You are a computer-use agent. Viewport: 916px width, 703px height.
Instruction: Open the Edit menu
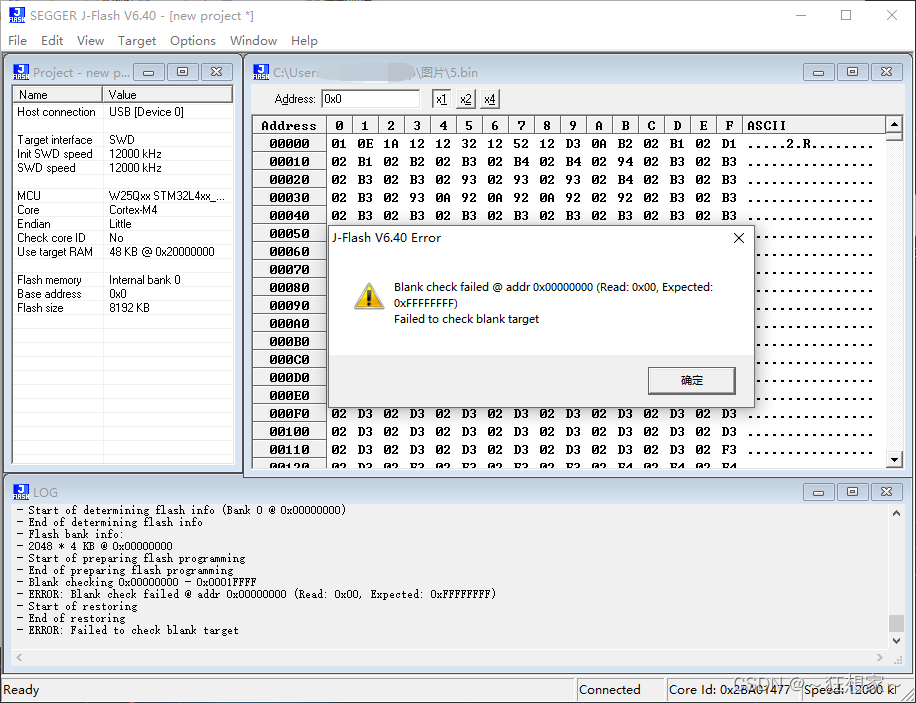click(51, 41)
